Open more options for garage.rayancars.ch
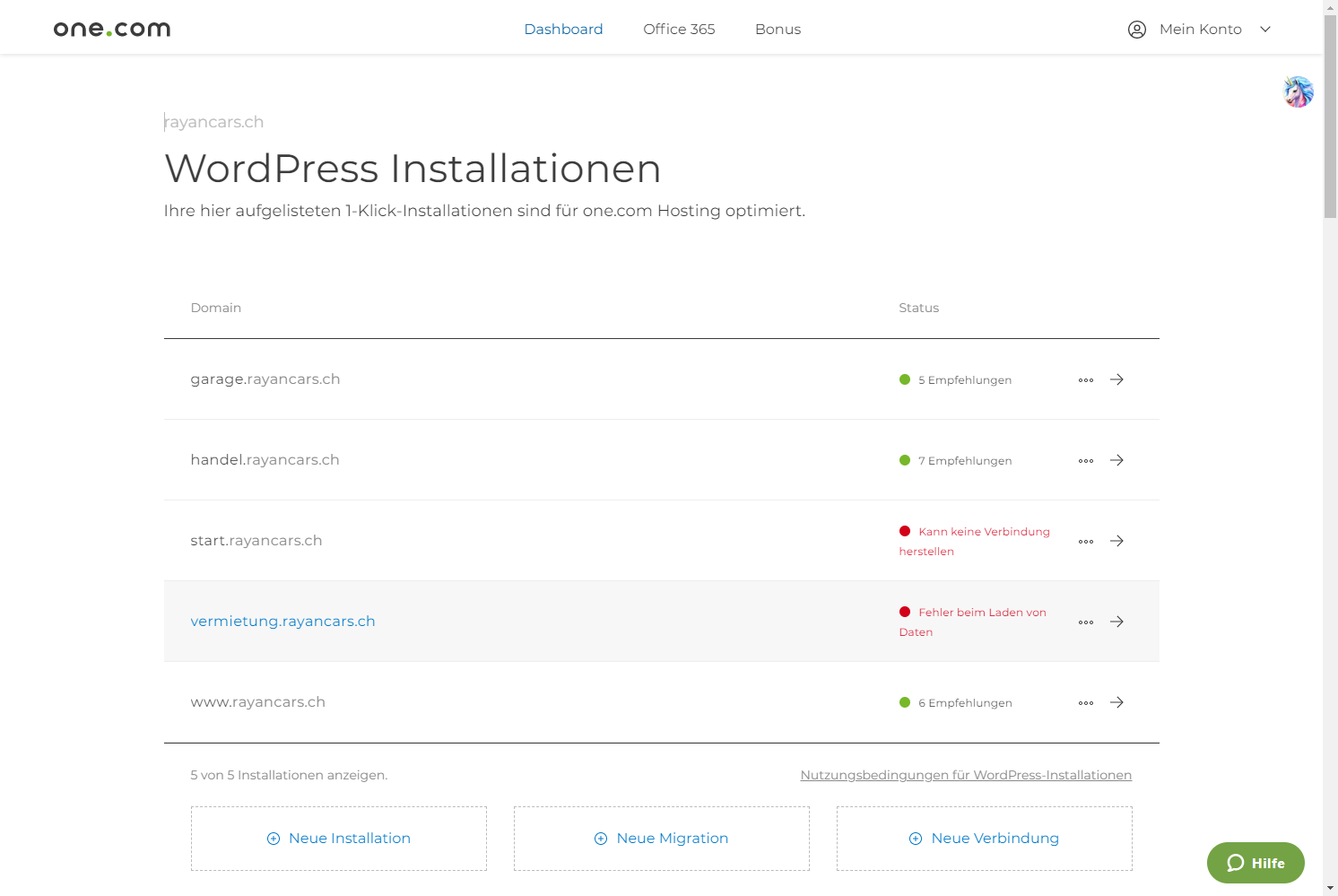This screenshot has height=896, width=1338. tap(1086, 380)
